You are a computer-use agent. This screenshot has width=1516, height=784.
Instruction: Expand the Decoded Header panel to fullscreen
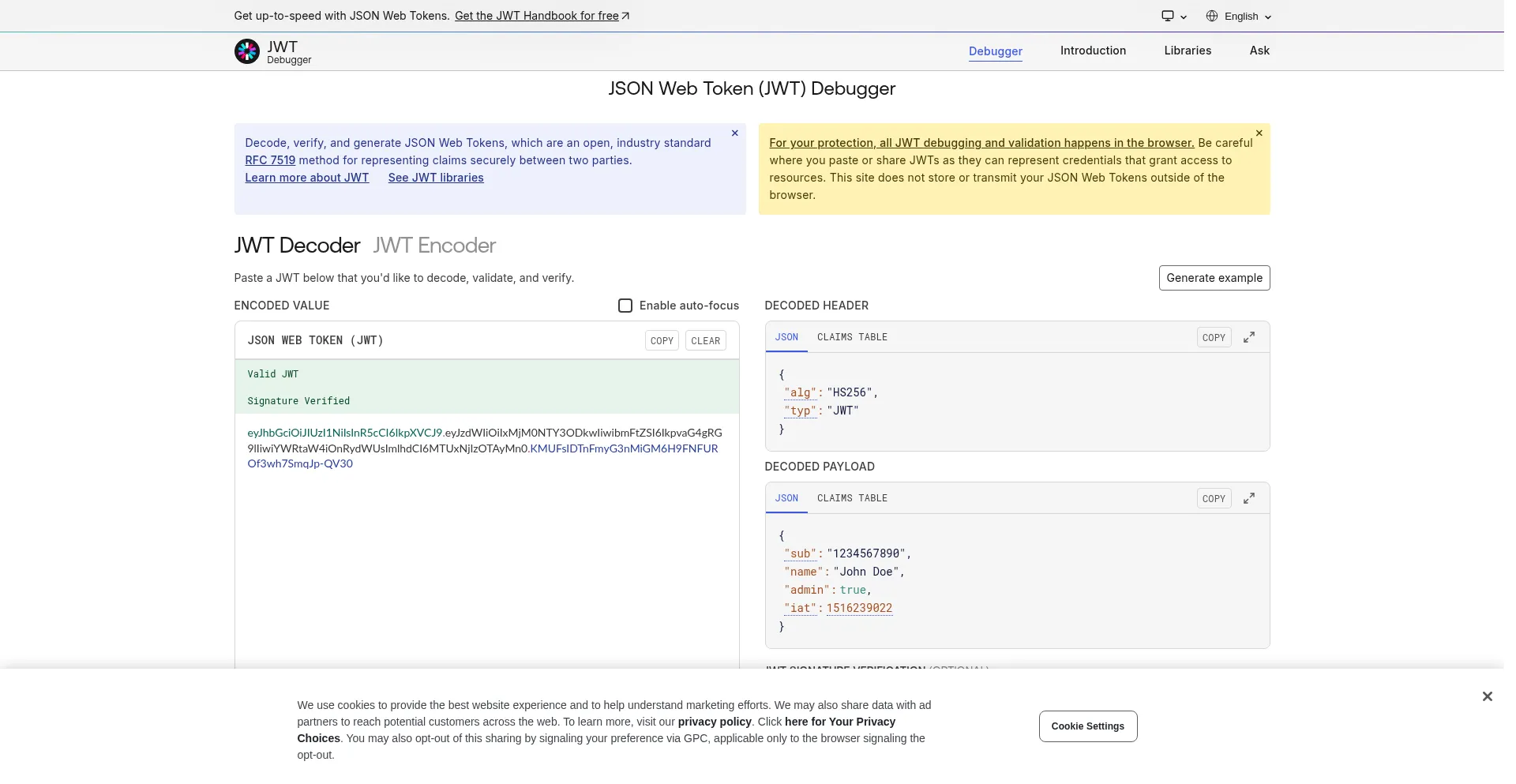point(1248,337)
